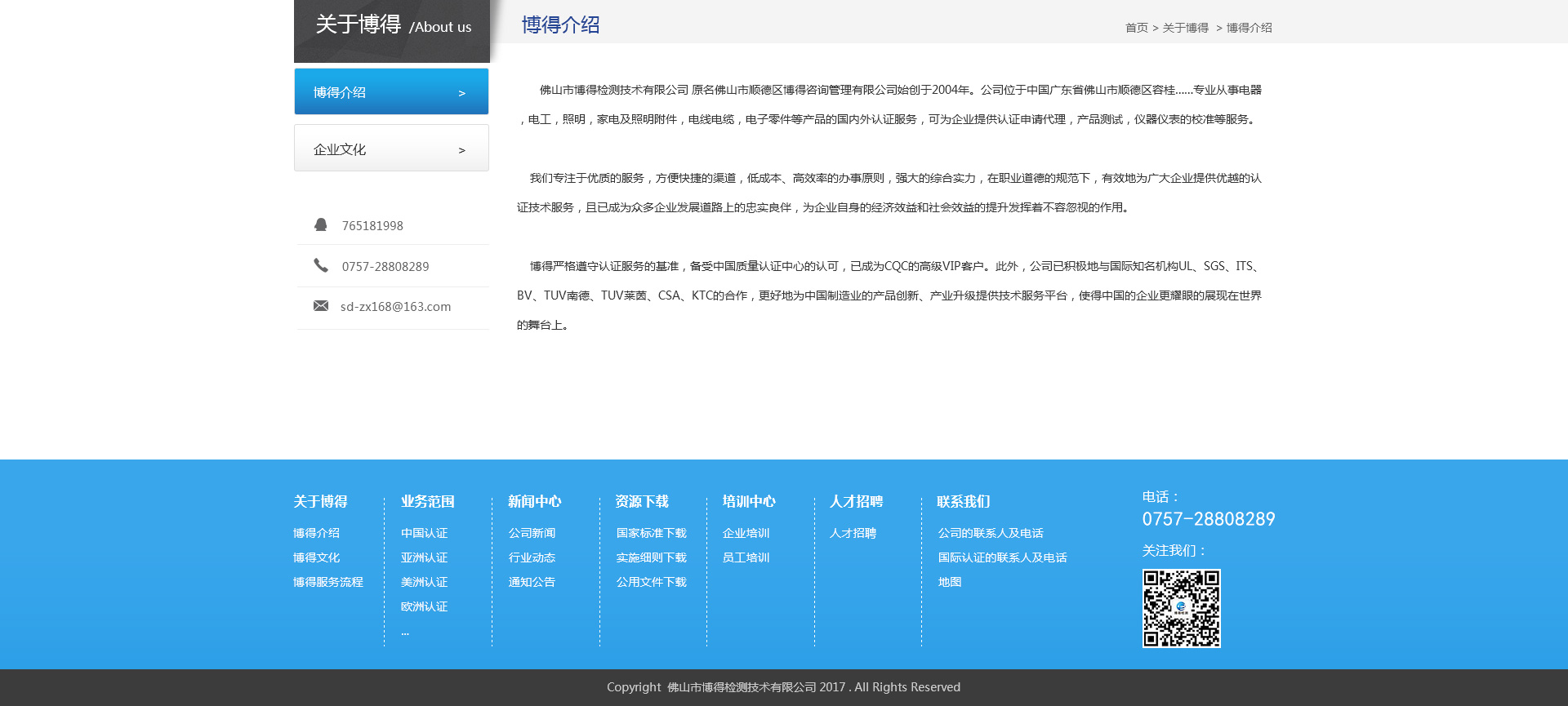Click the QQ bell icon beside 765181998
Viewport: 1568px width, 706px height.
click(x=321, y=225)
